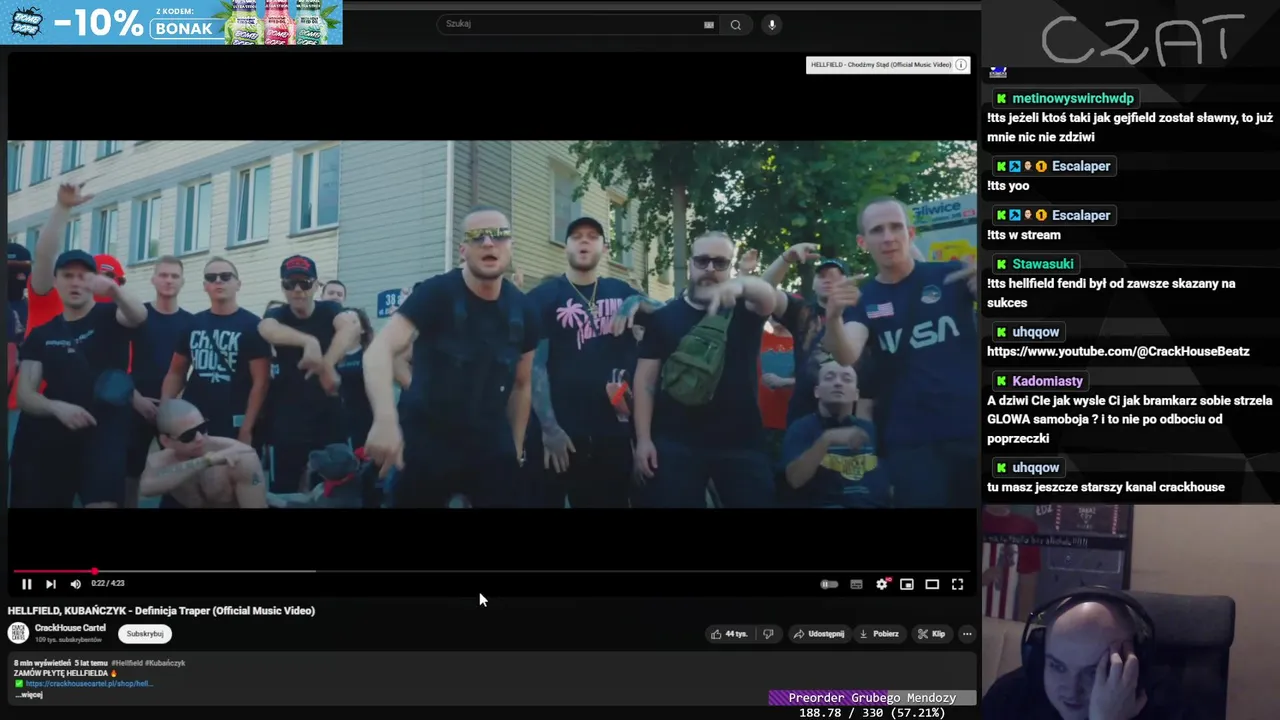Image resolution: width=1280 pixels, height=720 pixels.
Task: Click the video title 'HELLFIELD, KUBAŃCZYK - Definicja Traper'
Action: 161,611
